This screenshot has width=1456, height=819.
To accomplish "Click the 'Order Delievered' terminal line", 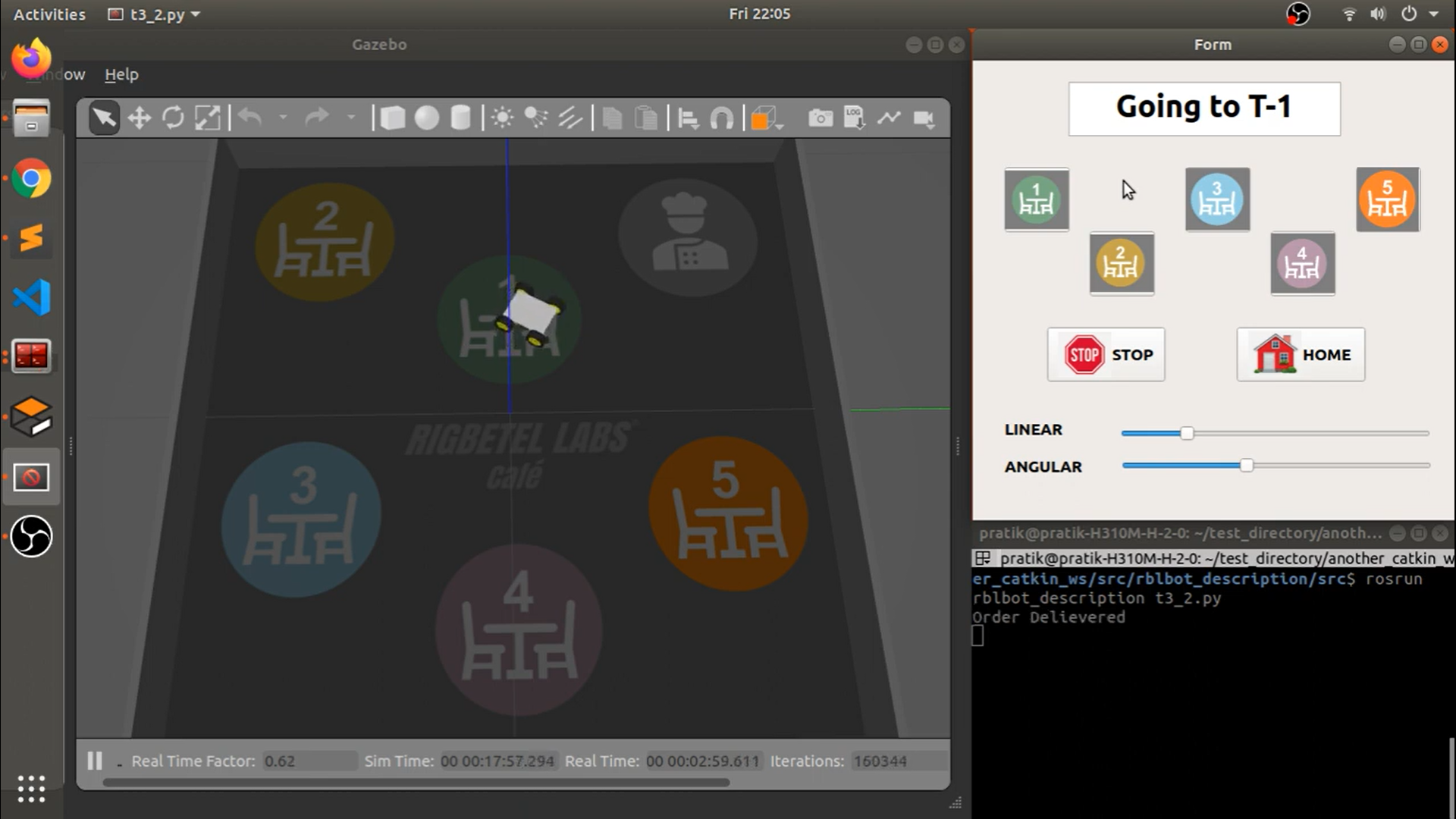I will 1049,617.
